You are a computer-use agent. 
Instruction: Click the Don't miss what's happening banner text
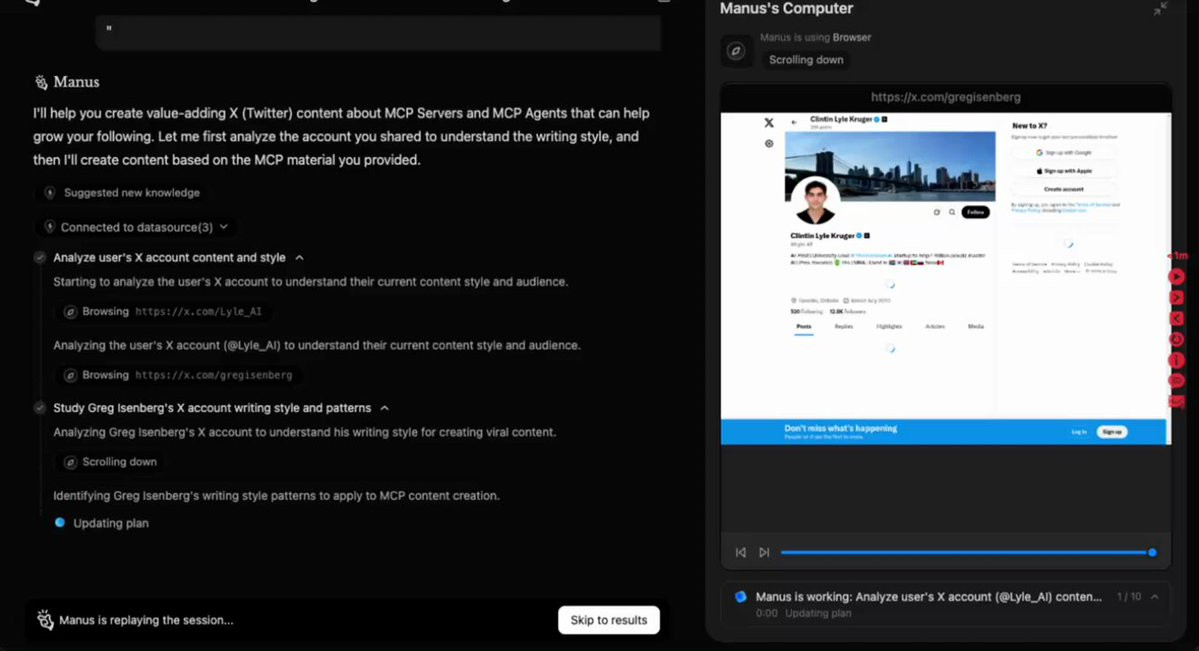[840, 428]
